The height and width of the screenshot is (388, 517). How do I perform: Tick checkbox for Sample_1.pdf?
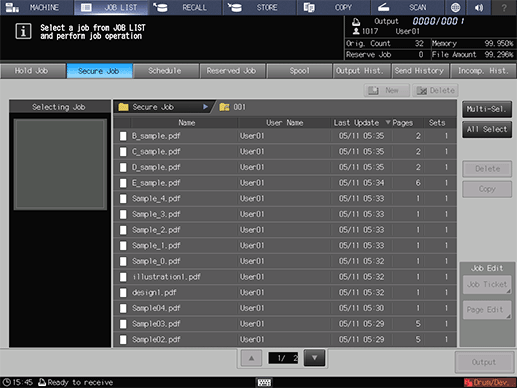point(123,246)
